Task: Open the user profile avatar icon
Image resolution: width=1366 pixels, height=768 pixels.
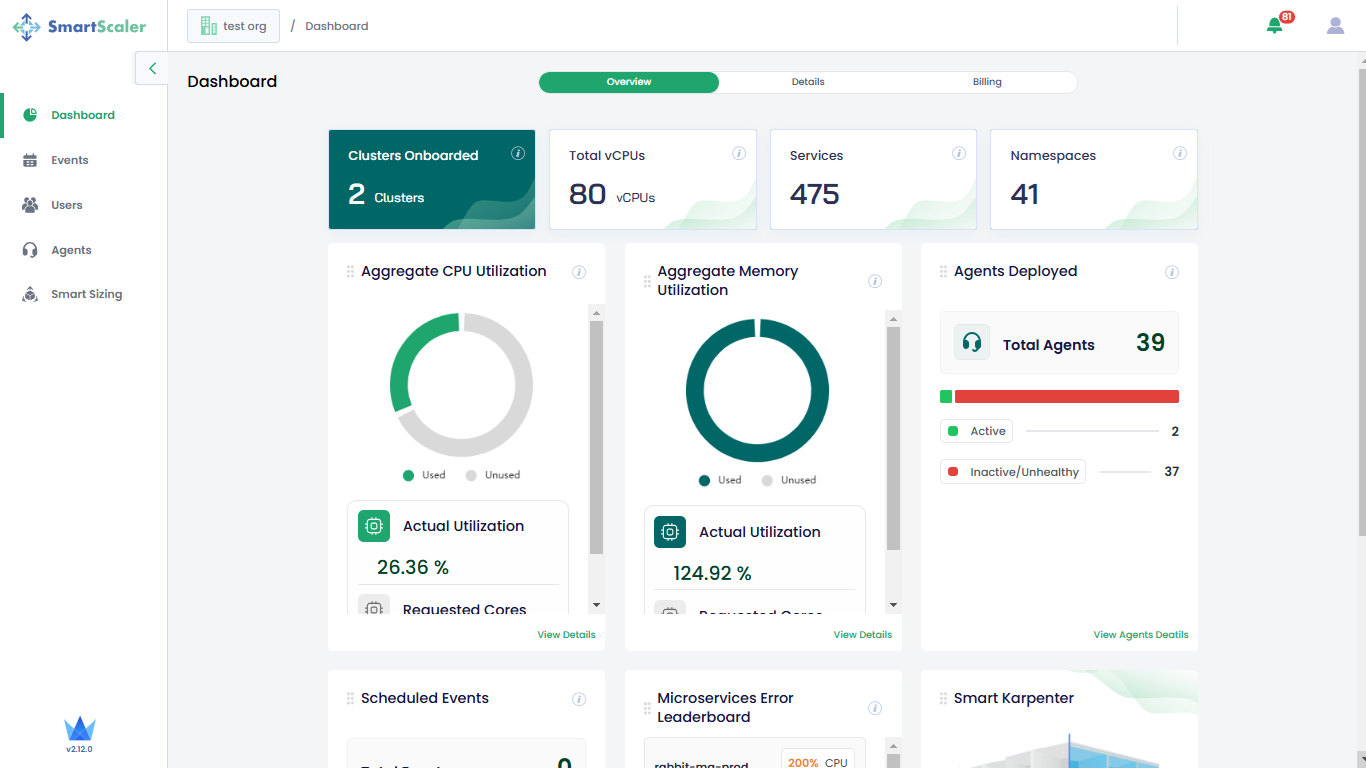Action: point(1335,26)
